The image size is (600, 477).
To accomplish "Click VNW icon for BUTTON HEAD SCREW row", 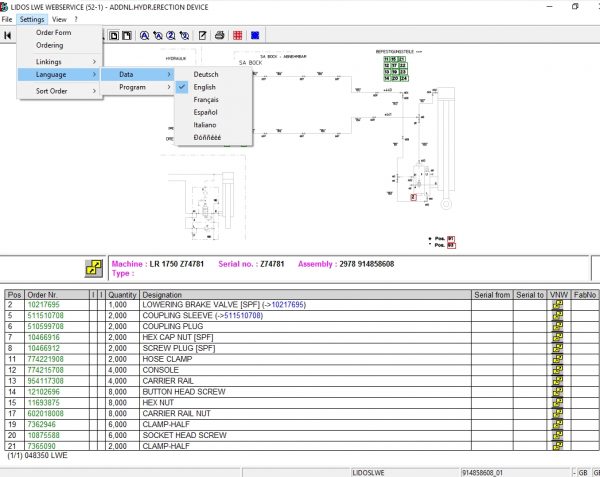I will click(558, 392).
